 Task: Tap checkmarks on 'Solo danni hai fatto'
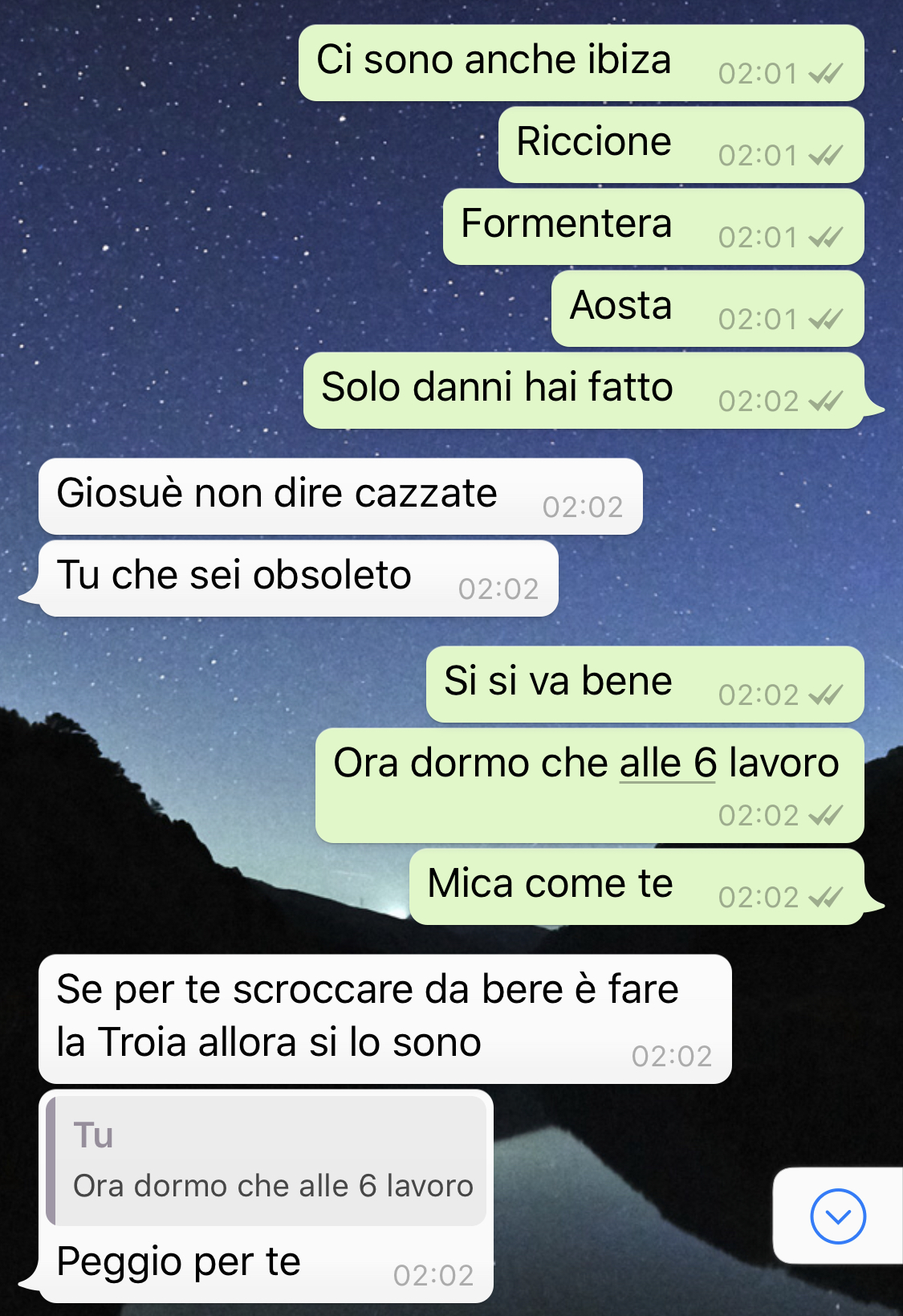pyautogui.click(x=825, y=401)
